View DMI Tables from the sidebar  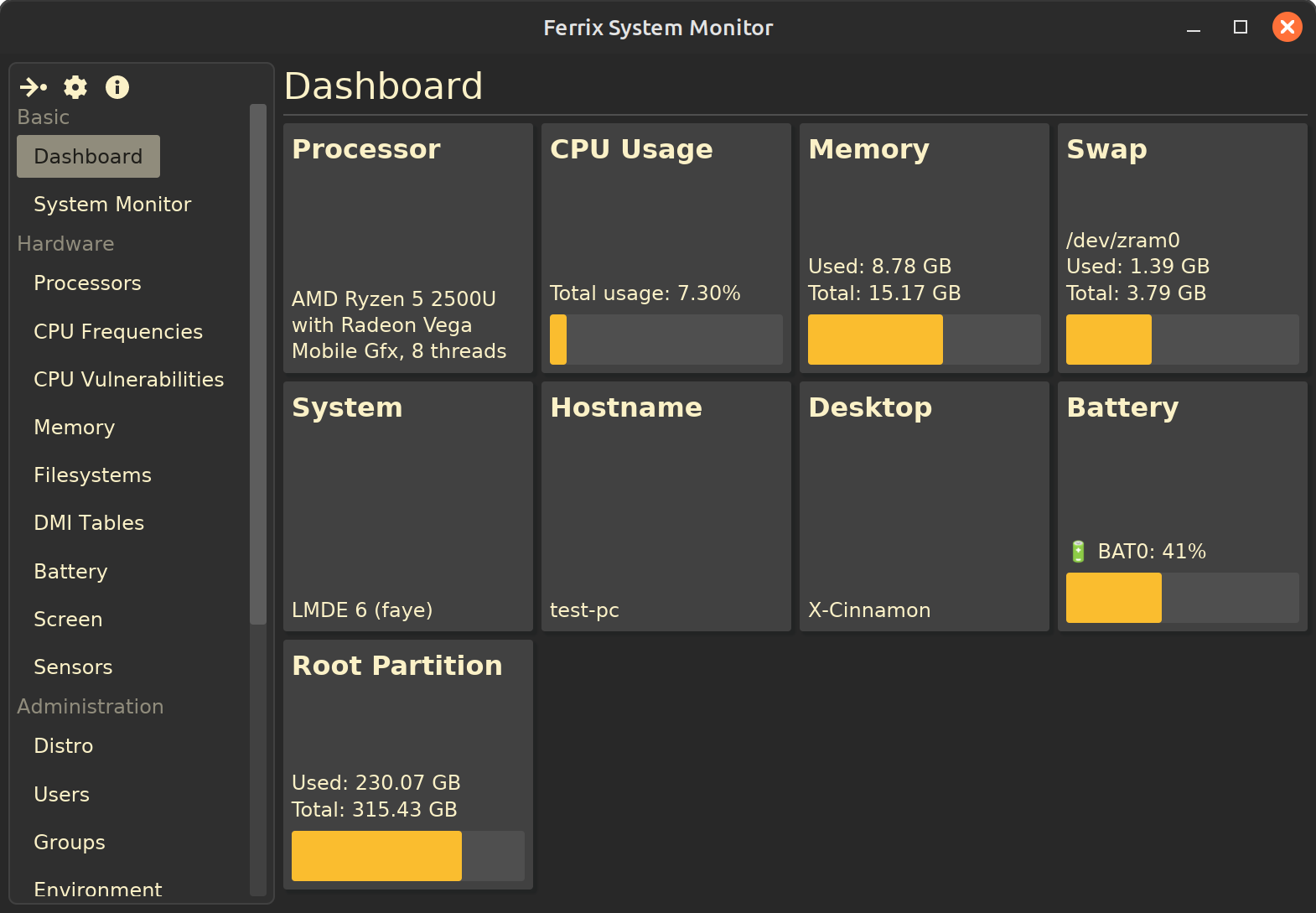pos(89,523)
